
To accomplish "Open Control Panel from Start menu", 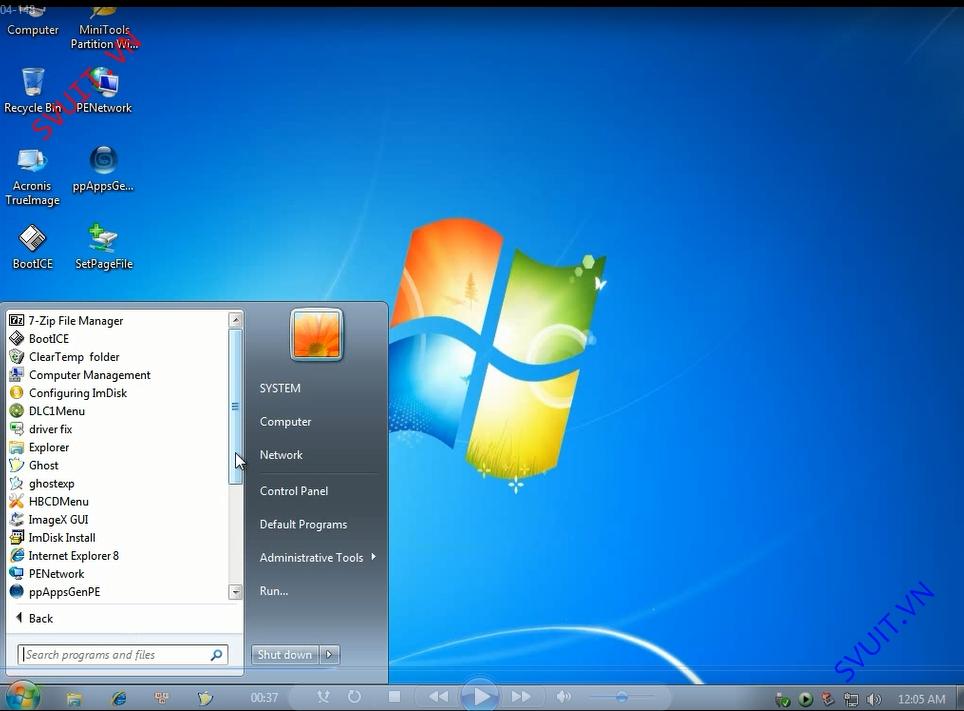I will click(x=294, y=491).
